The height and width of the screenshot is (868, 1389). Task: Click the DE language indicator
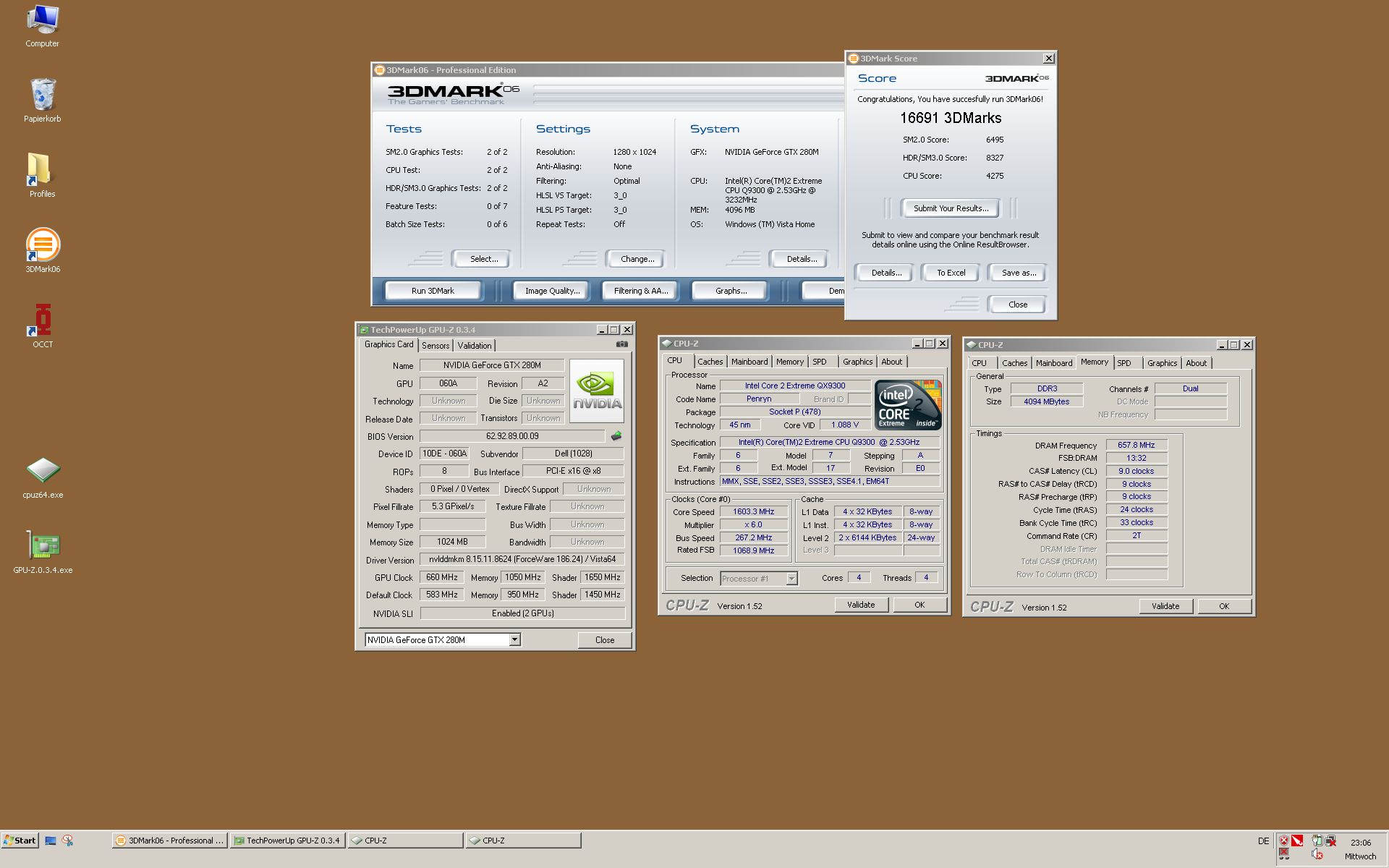point(1263,841)
